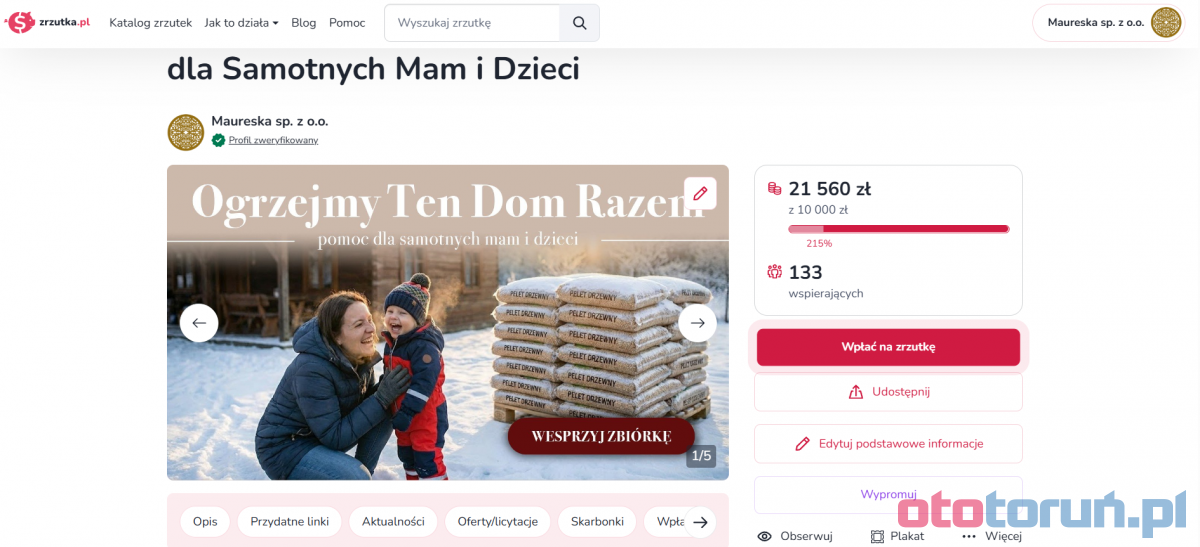Click the search magnifier icon

click(x=580, y=23)
